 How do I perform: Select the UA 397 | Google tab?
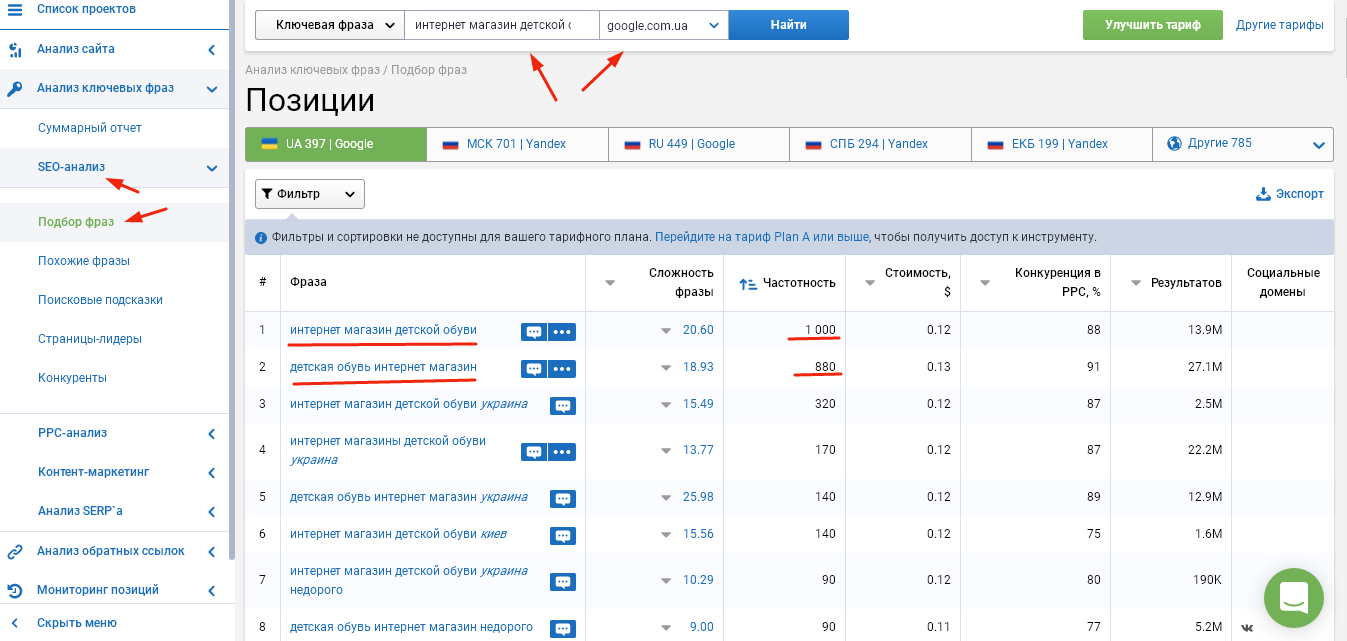coord(335,144)
